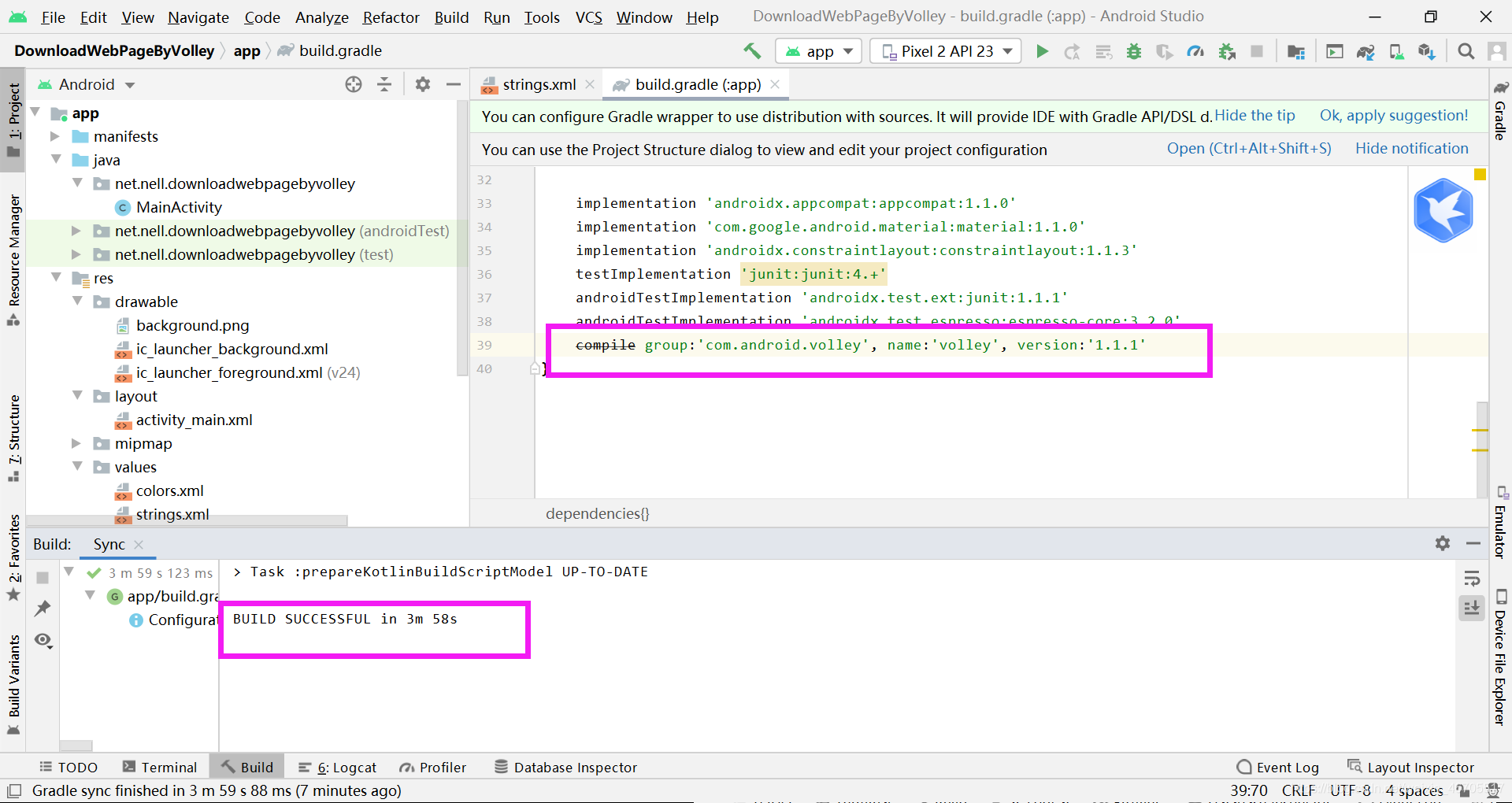This screenshot has height=803, width=1512.
Task: Collapse the layout folder
Action: (x=77, y=395)
